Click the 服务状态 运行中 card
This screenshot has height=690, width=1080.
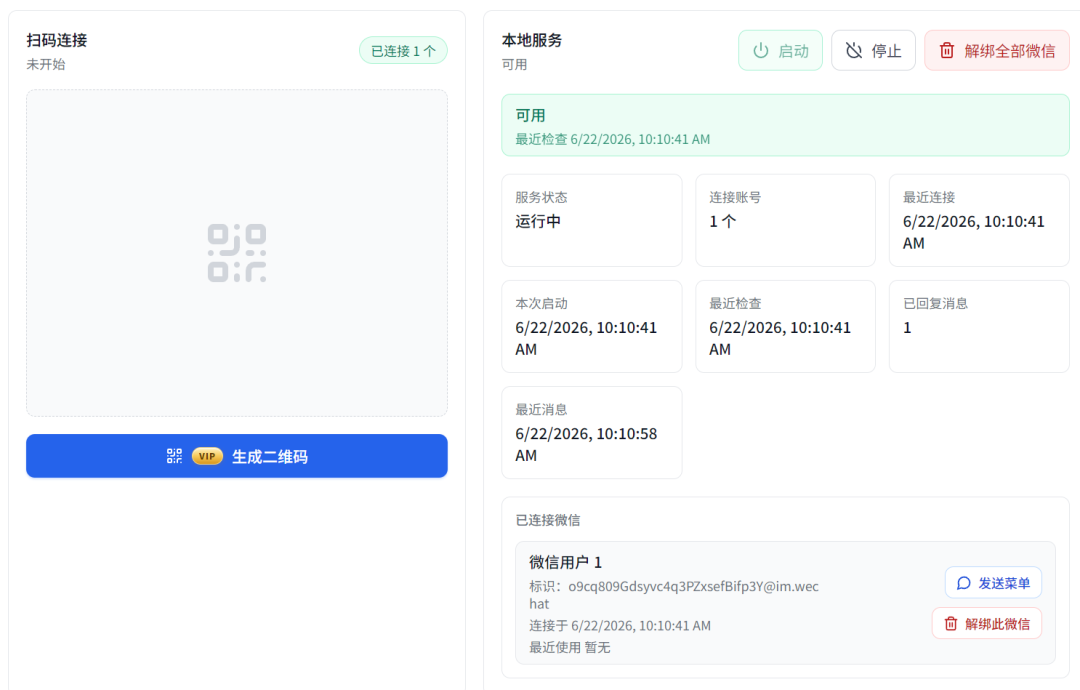click(592, 220)
